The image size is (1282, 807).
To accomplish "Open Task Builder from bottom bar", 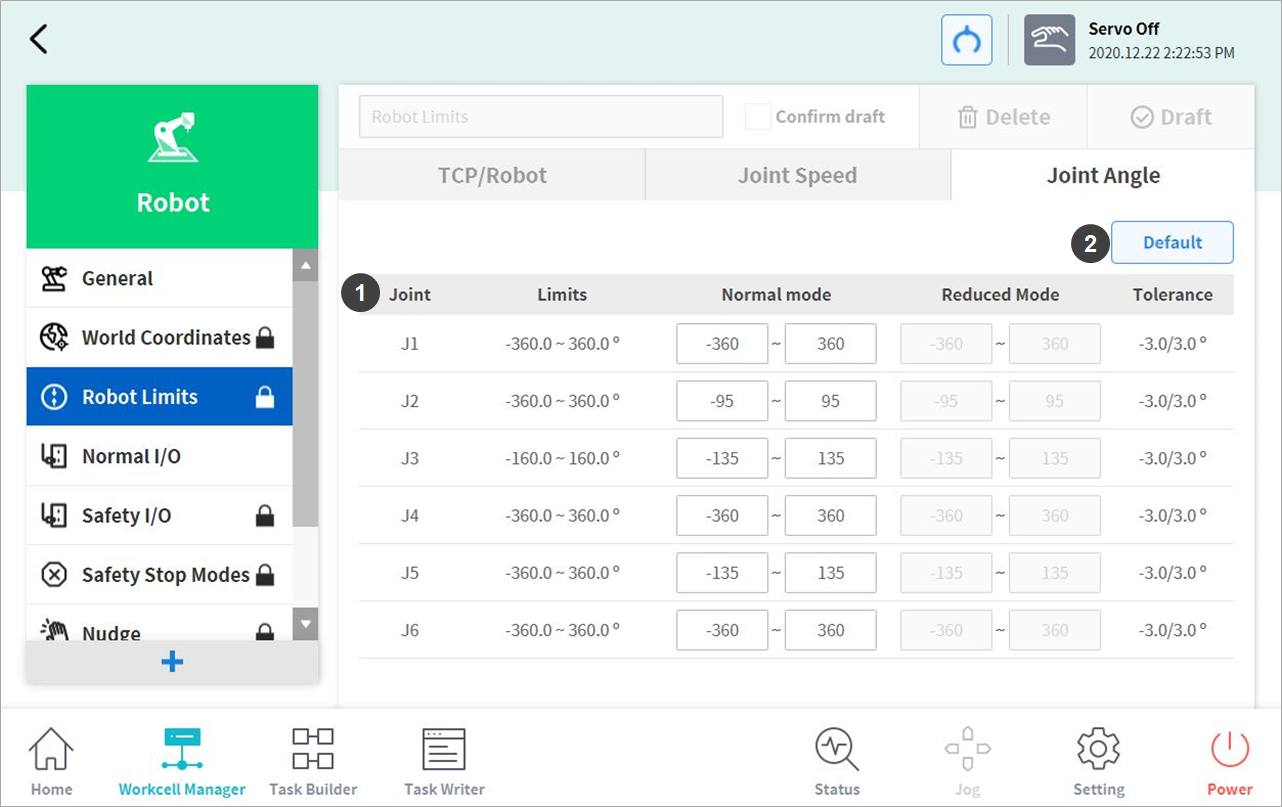I will coord(313,762).
